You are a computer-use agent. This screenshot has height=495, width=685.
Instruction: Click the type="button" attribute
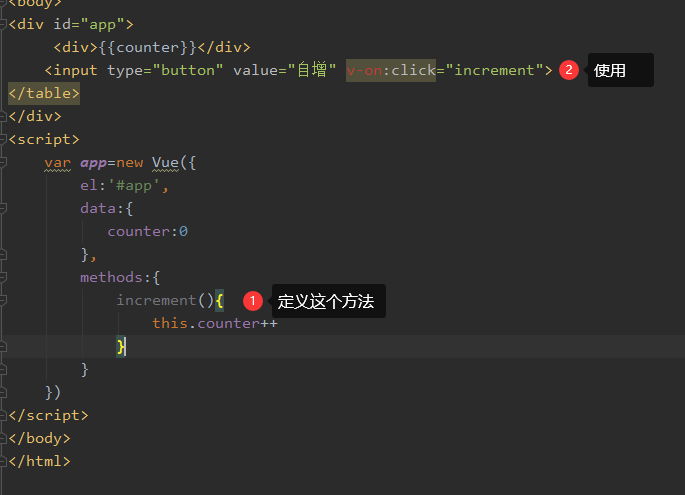click(165, 70)
